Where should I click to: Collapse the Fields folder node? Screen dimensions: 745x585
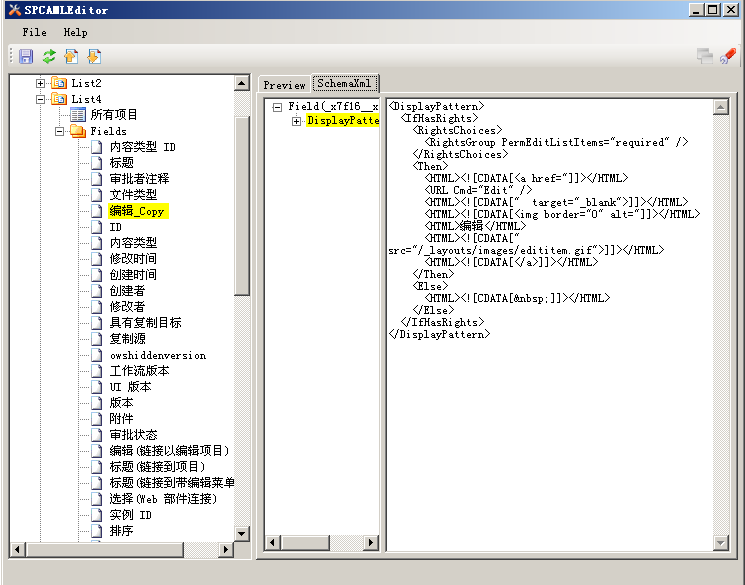pyautogui.click(x=60, y=131)
